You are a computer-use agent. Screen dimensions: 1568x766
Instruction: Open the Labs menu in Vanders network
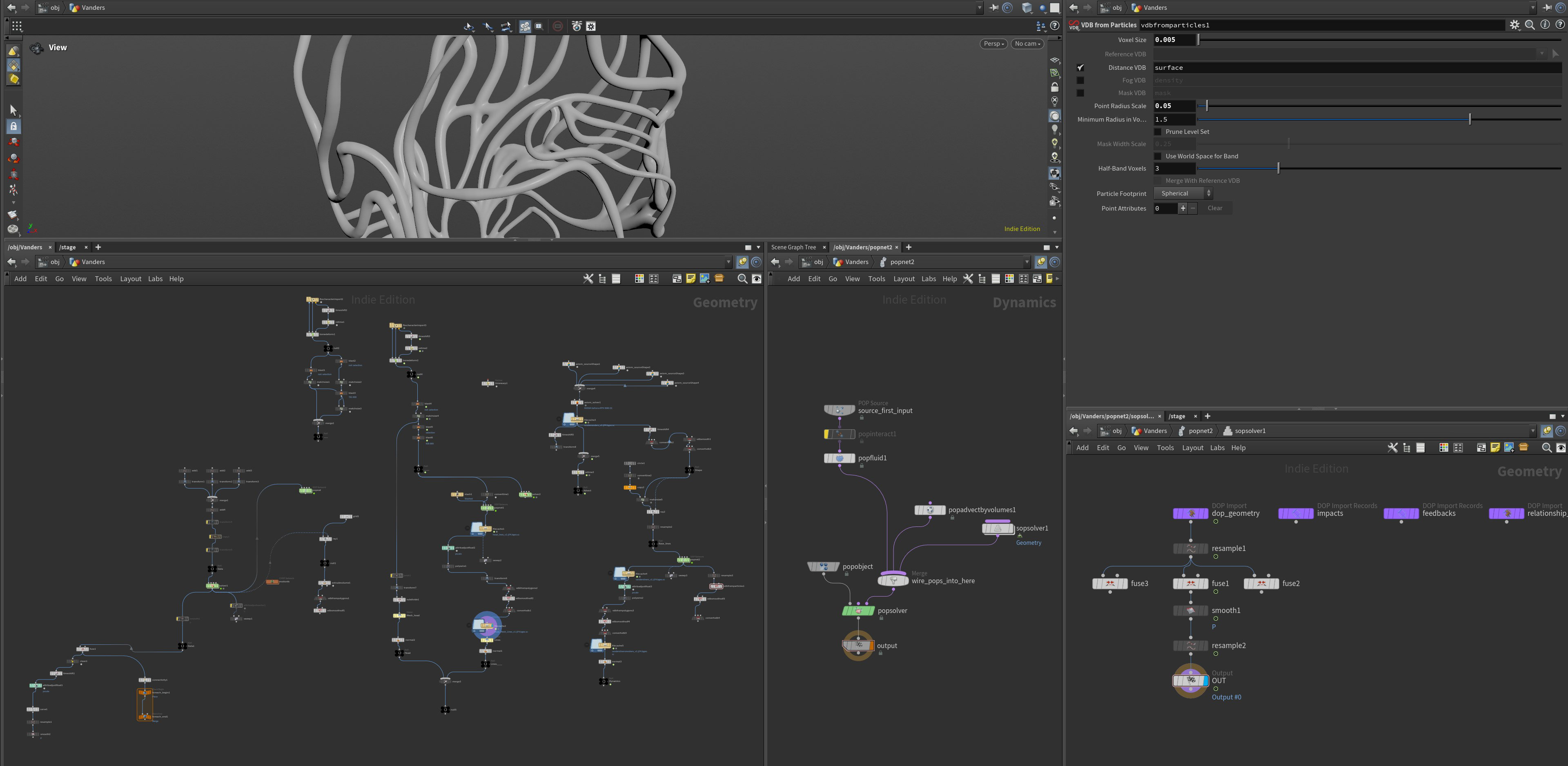[155, 279]
